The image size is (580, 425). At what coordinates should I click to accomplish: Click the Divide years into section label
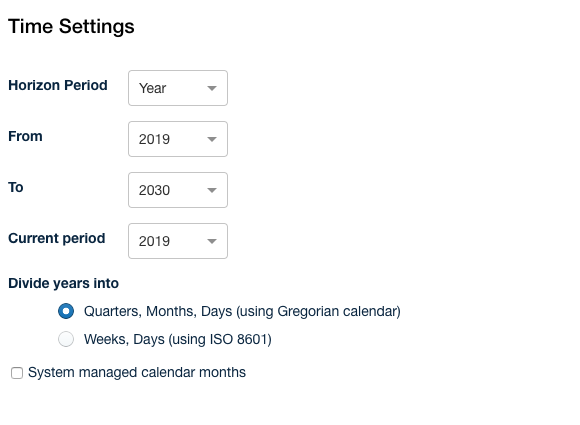(64, 284)
